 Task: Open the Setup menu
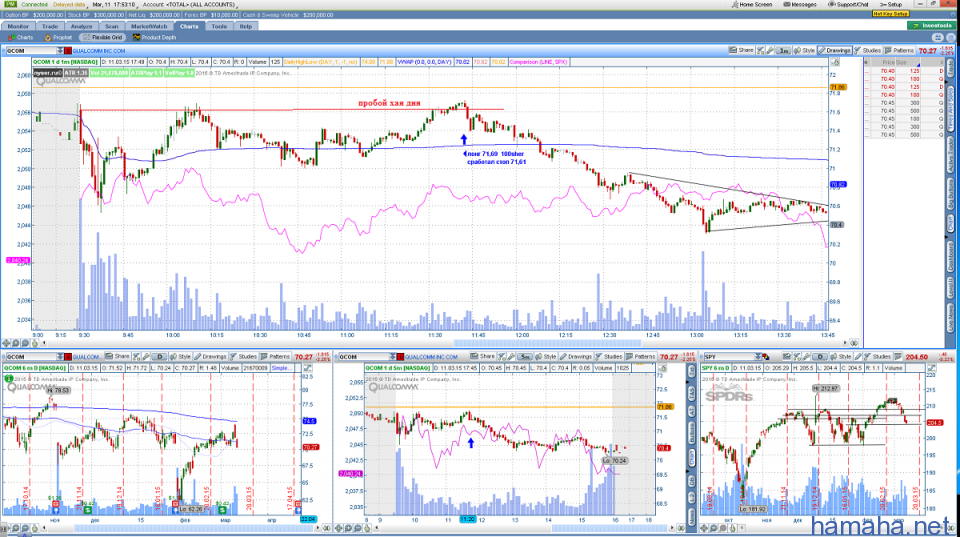pyautogui.click(x=891, y=4)
